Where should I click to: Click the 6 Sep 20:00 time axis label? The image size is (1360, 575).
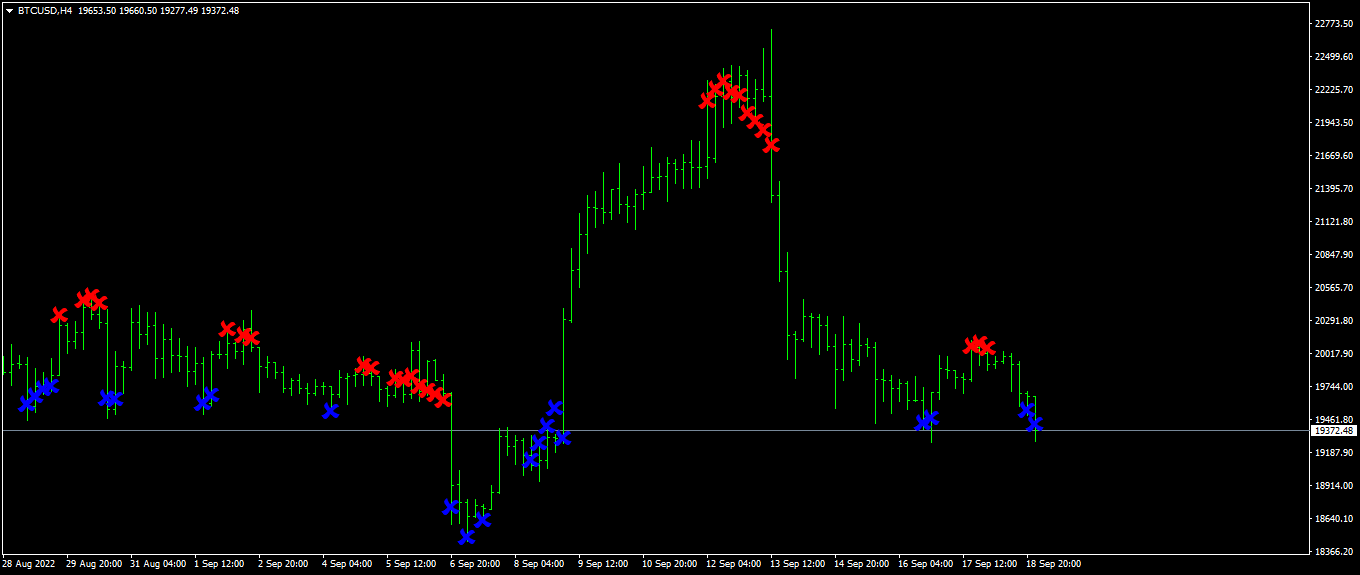point(475,563)
